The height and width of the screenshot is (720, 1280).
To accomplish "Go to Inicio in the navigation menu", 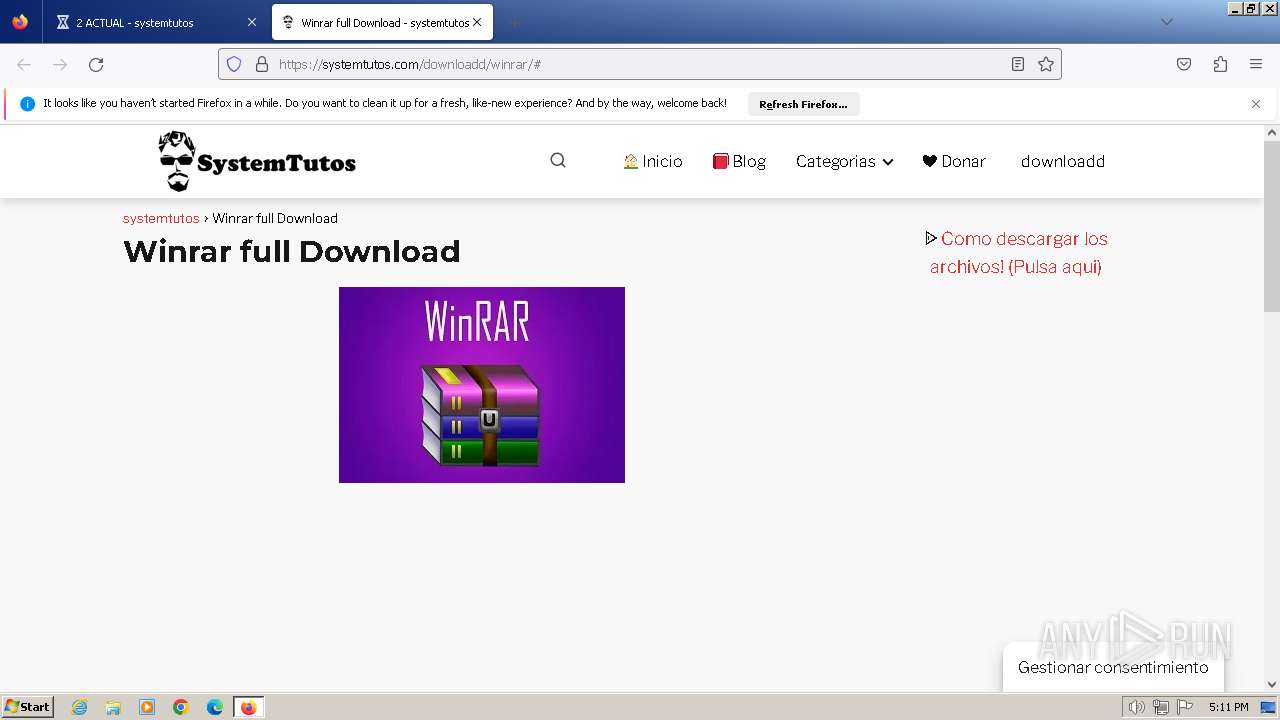I will (653, 161).
